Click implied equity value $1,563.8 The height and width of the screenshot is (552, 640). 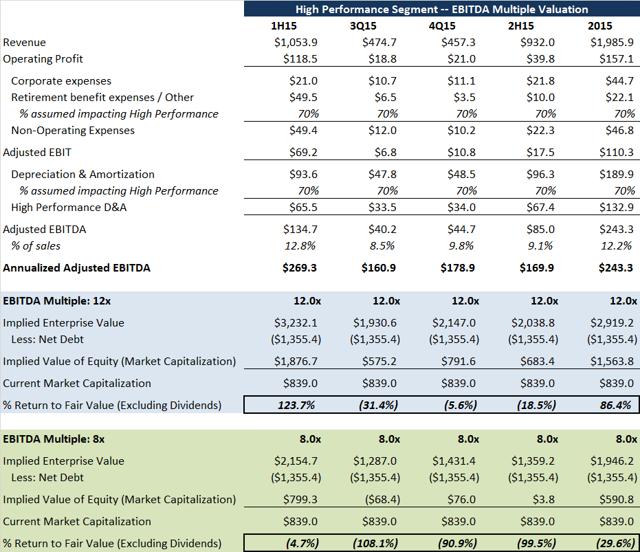coord(612,362)
